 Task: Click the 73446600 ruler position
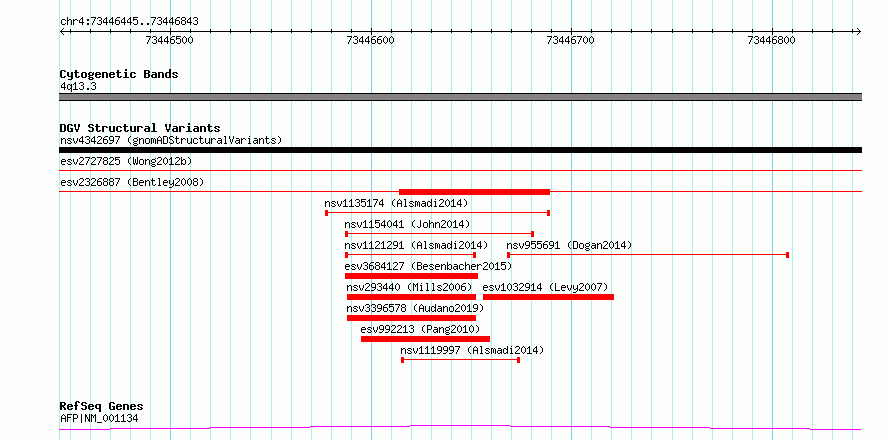point(370,40)
